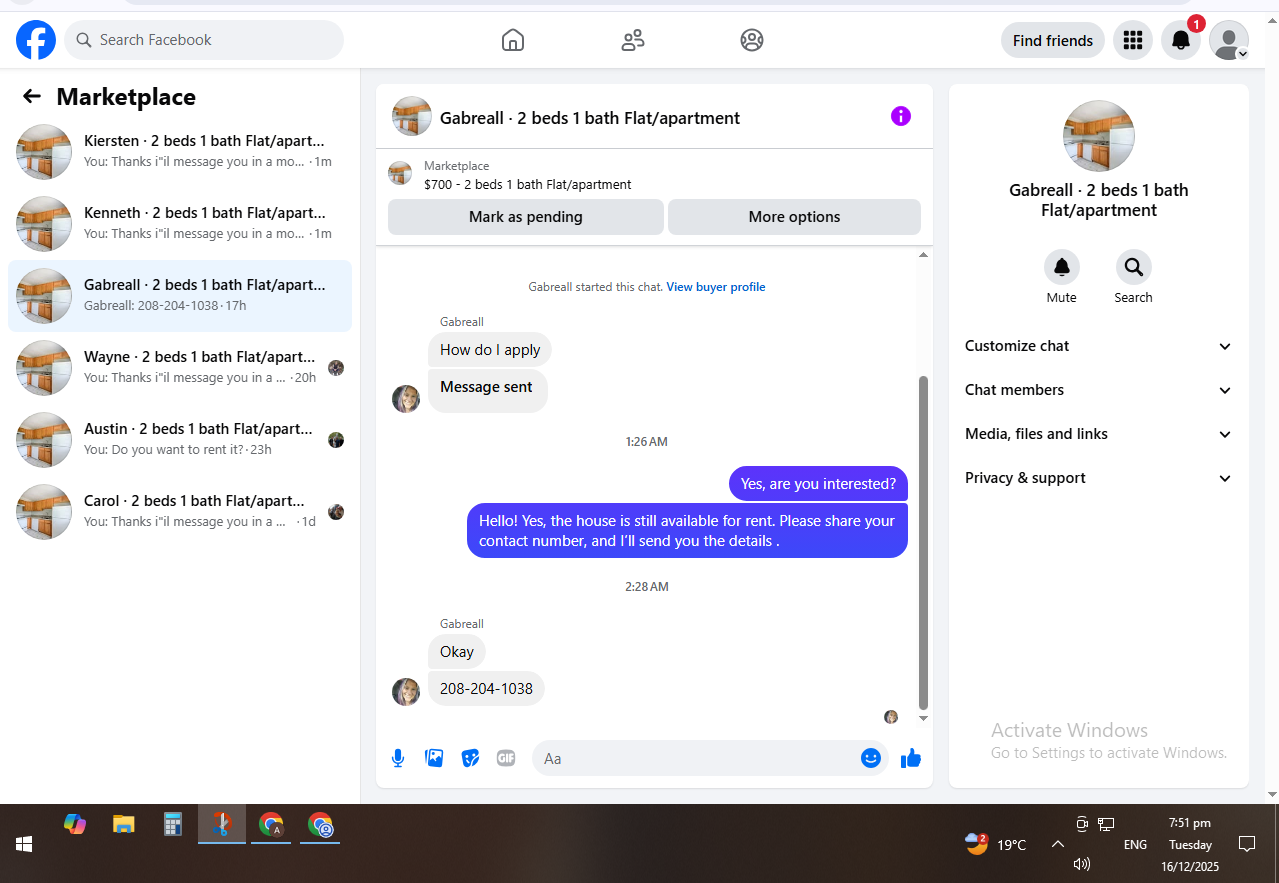Open the apps grid menu icon

click(x=1133, y=40)
